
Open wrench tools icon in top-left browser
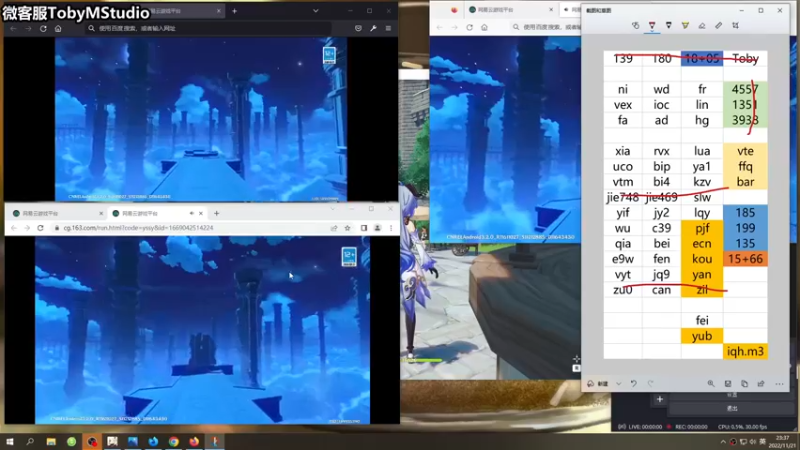(373, 29)
